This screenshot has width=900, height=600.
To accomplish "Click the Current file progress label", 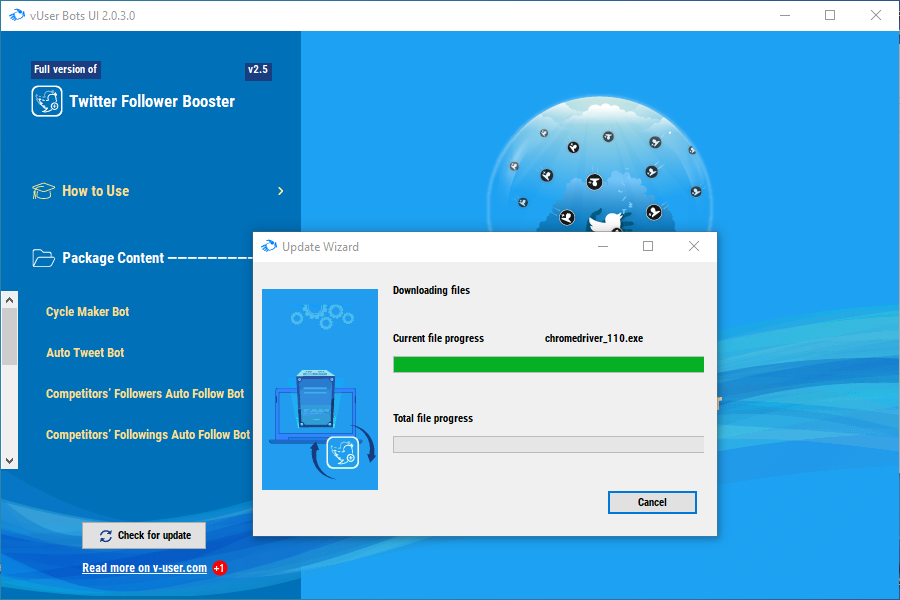I will click(438, 338).
